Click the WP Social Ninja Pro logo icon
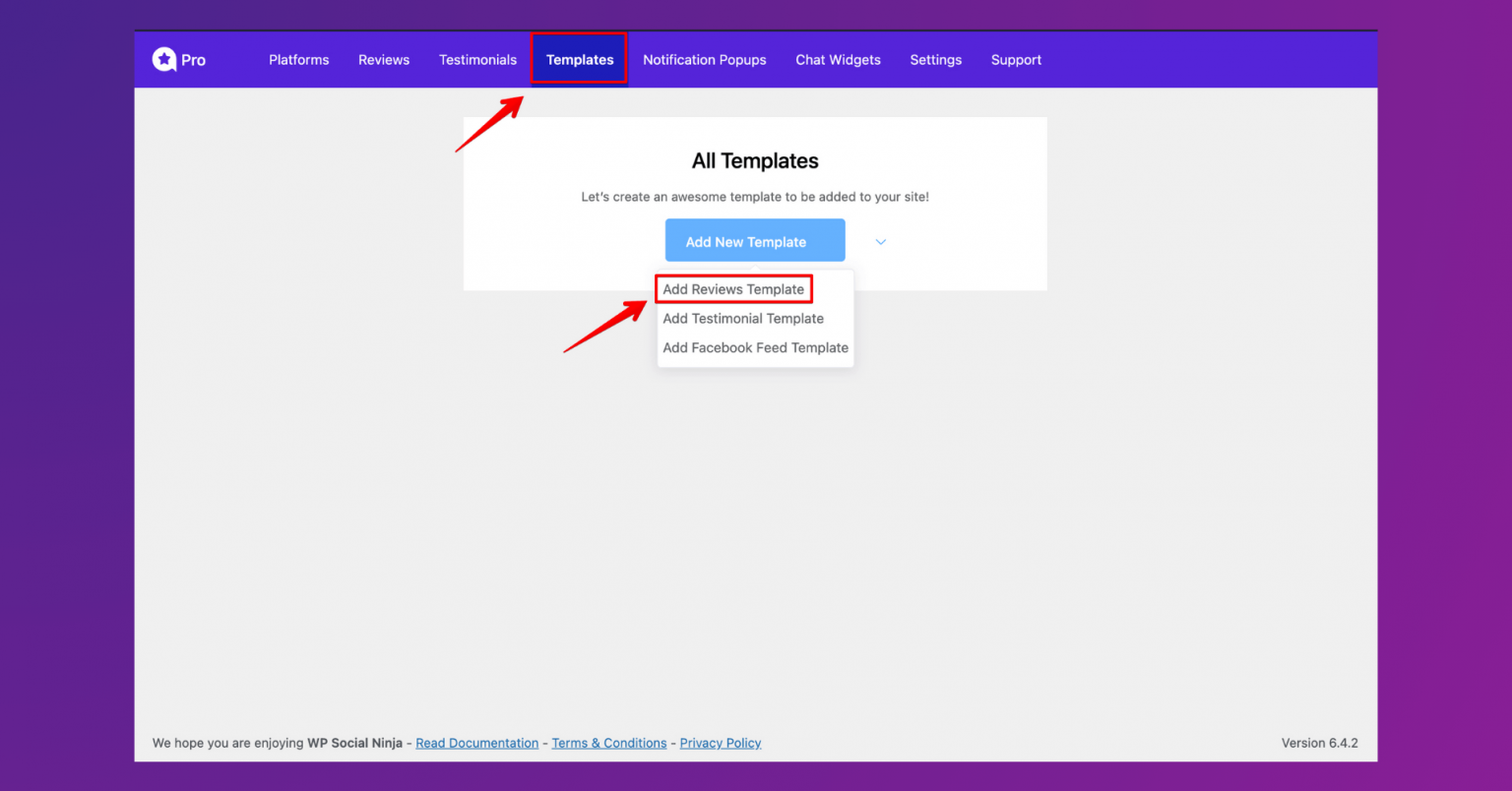1512x791 pixels. point(163,59)
